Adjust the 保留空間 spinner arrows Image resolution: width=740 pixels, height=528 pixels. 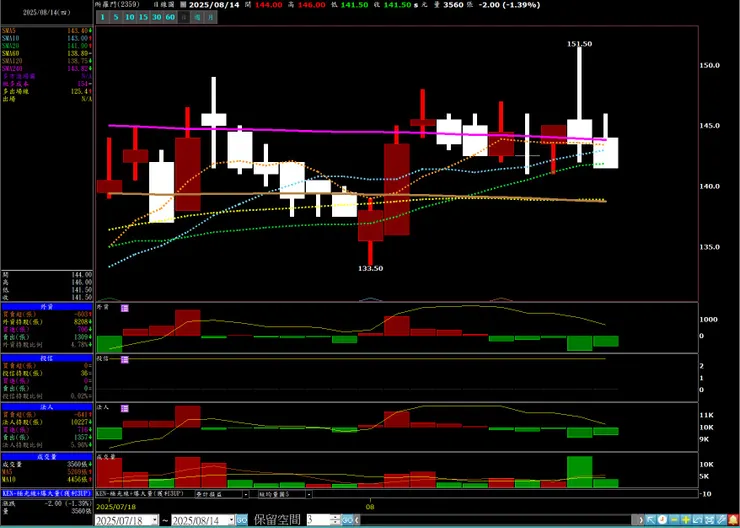pyautogui.click(x=335, y=520)
